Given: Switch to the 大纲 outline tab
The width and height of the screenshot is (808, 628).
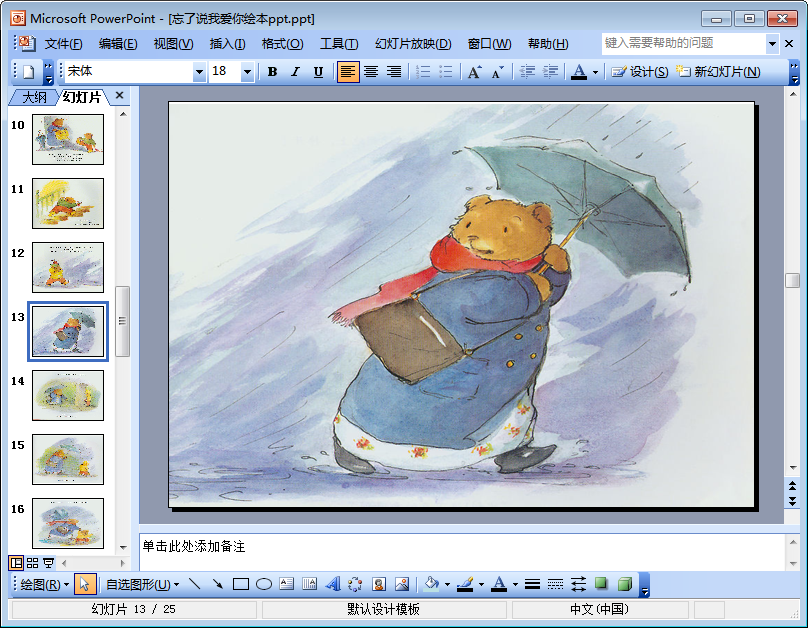Looking at the screenshot, I should (x=35, y=97).
